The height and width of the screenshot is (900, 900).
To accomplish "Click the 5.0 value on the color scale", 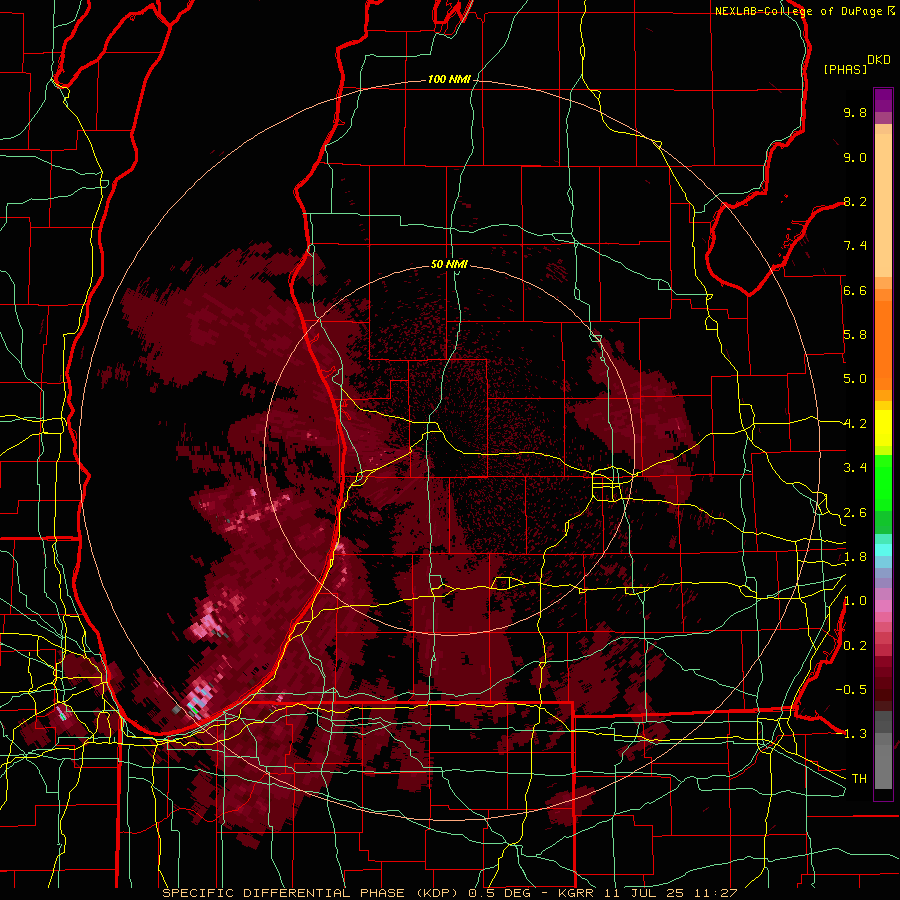I will [855, 379].
